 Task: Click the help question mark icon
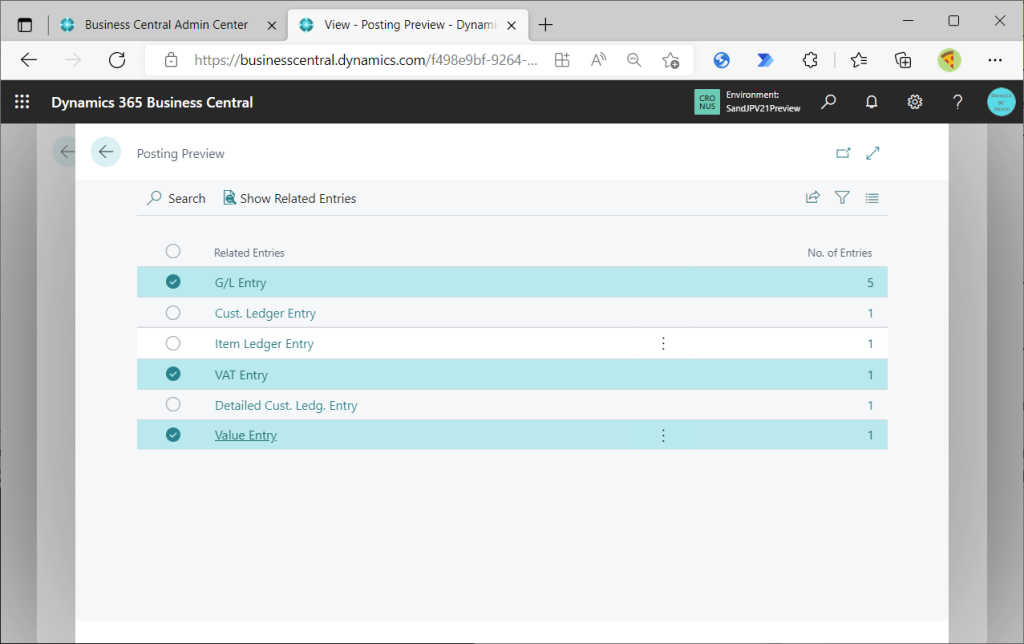click(x=957, y=102)
